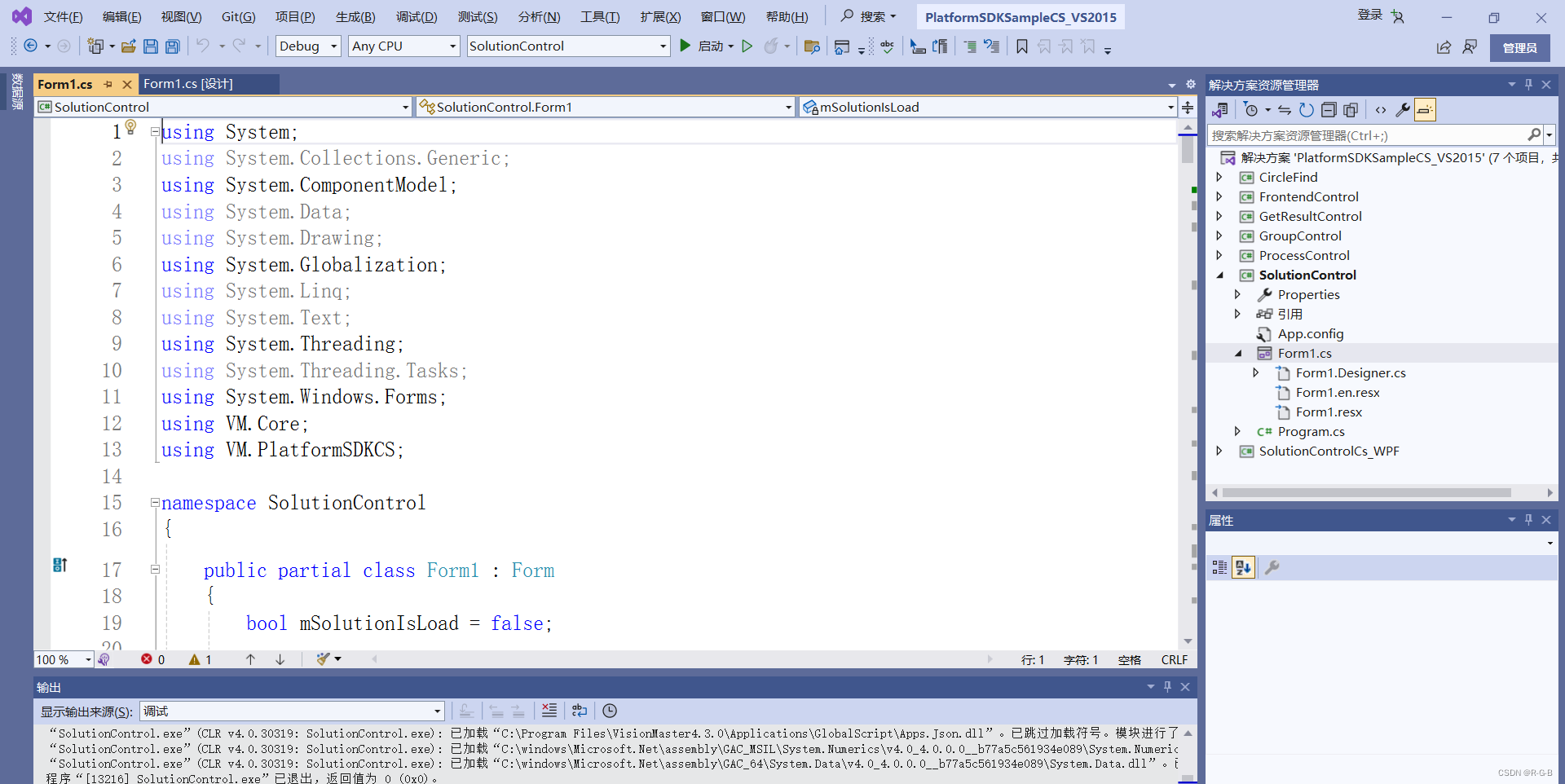
Task: Expand the CircleFind project node
Action: (1219, 177)
